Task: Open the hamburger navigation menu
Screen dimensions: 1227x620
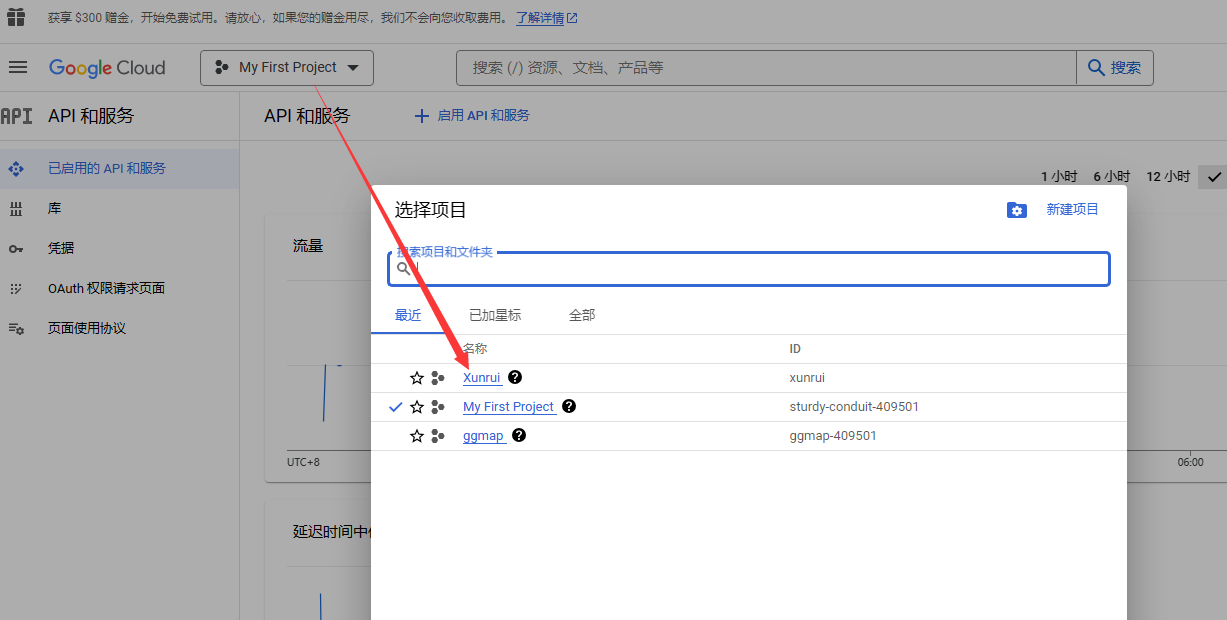Action: tap(17, 67)
